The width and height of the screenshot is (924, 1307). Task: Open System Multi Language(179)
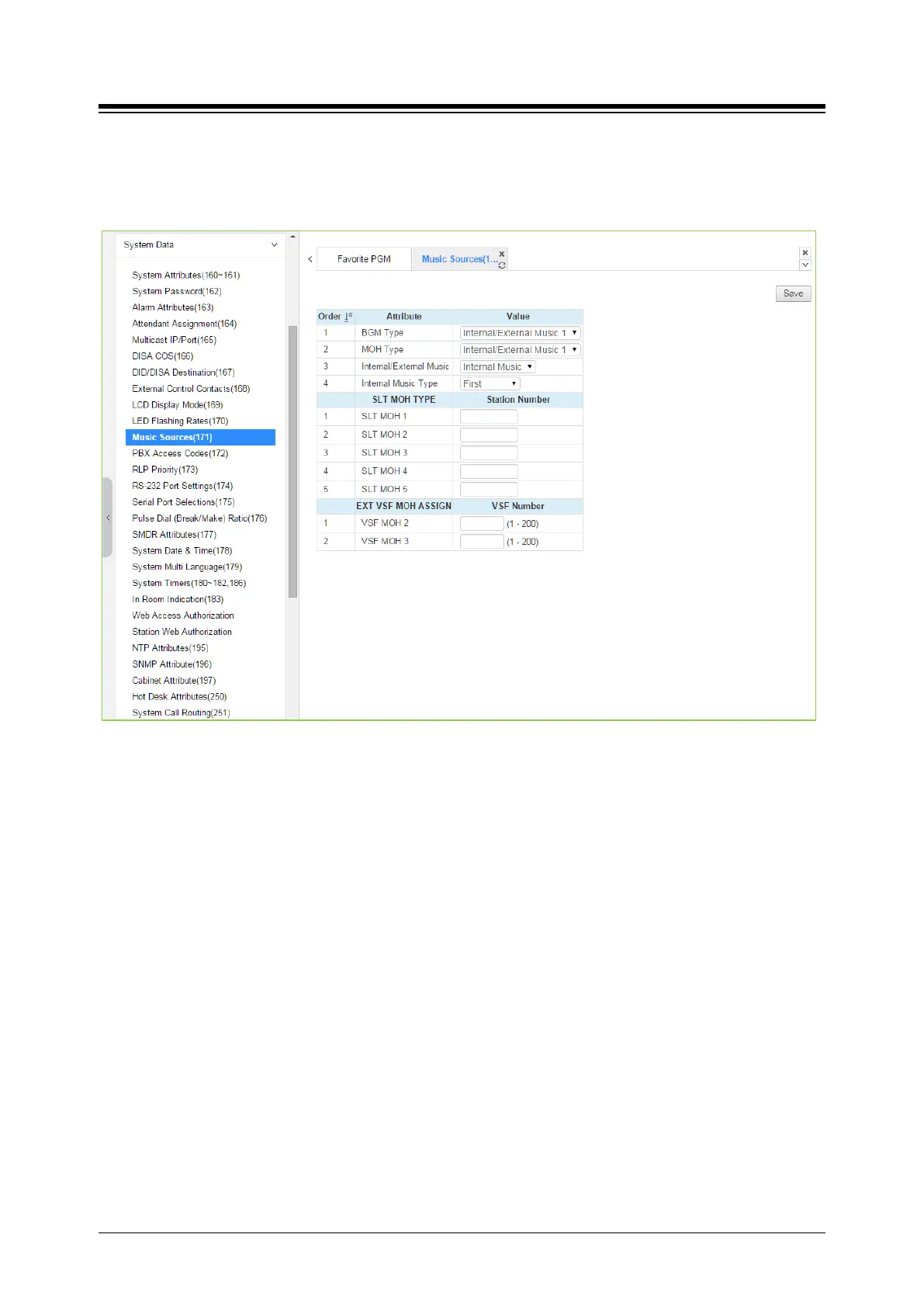[x=187, y=567]
